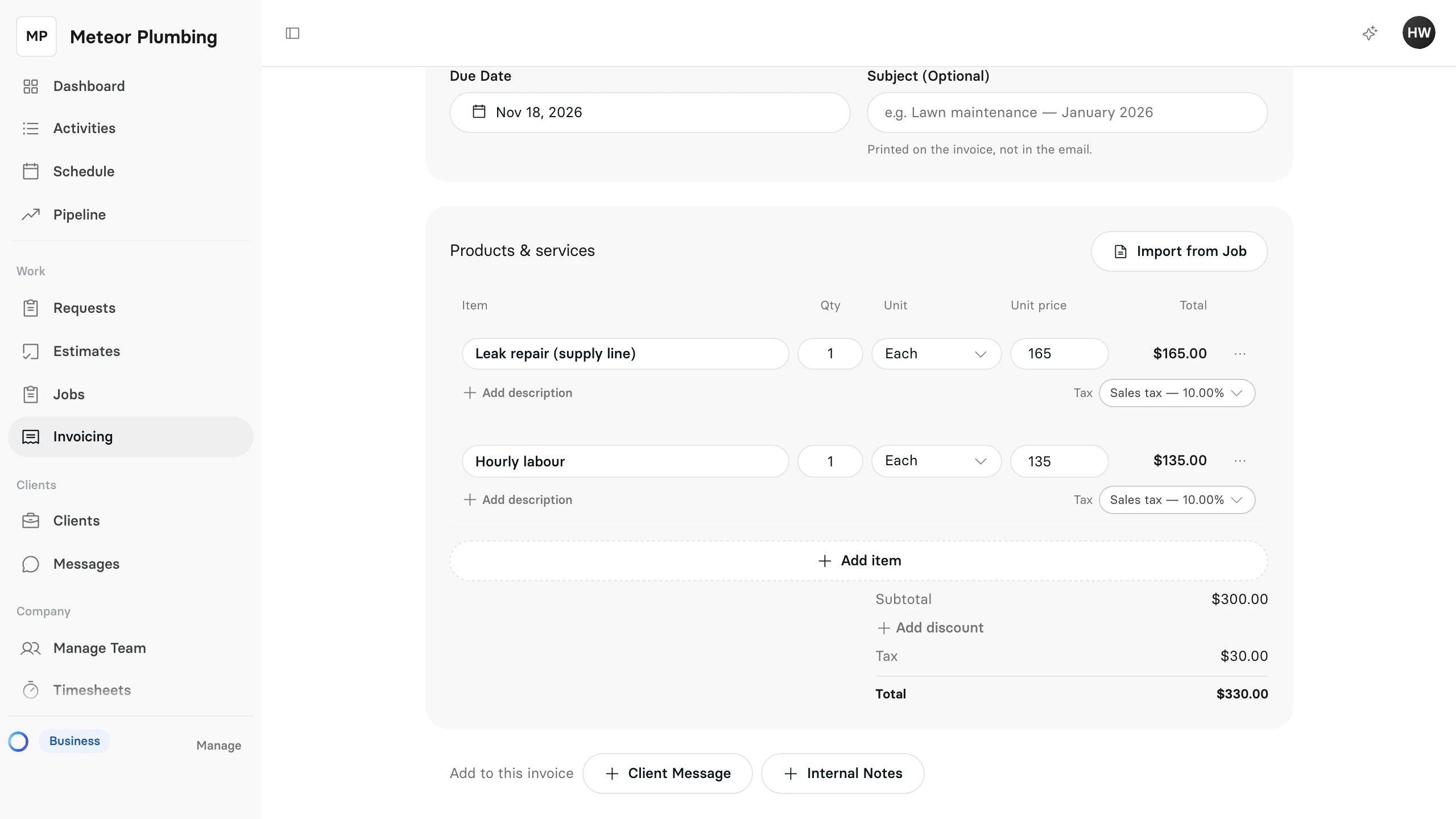Click the $165.00 line total
1456x819 pixels.
[1180, 354]
